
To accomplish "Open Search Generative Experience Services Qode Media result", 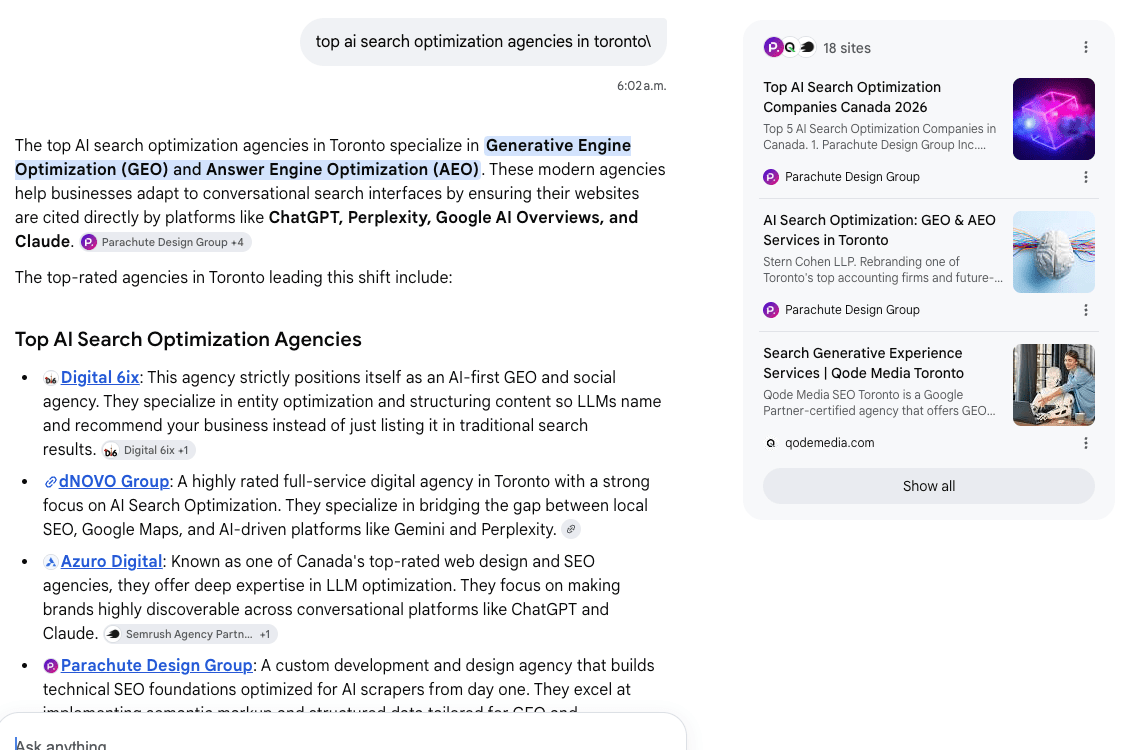I will [863, 363].
